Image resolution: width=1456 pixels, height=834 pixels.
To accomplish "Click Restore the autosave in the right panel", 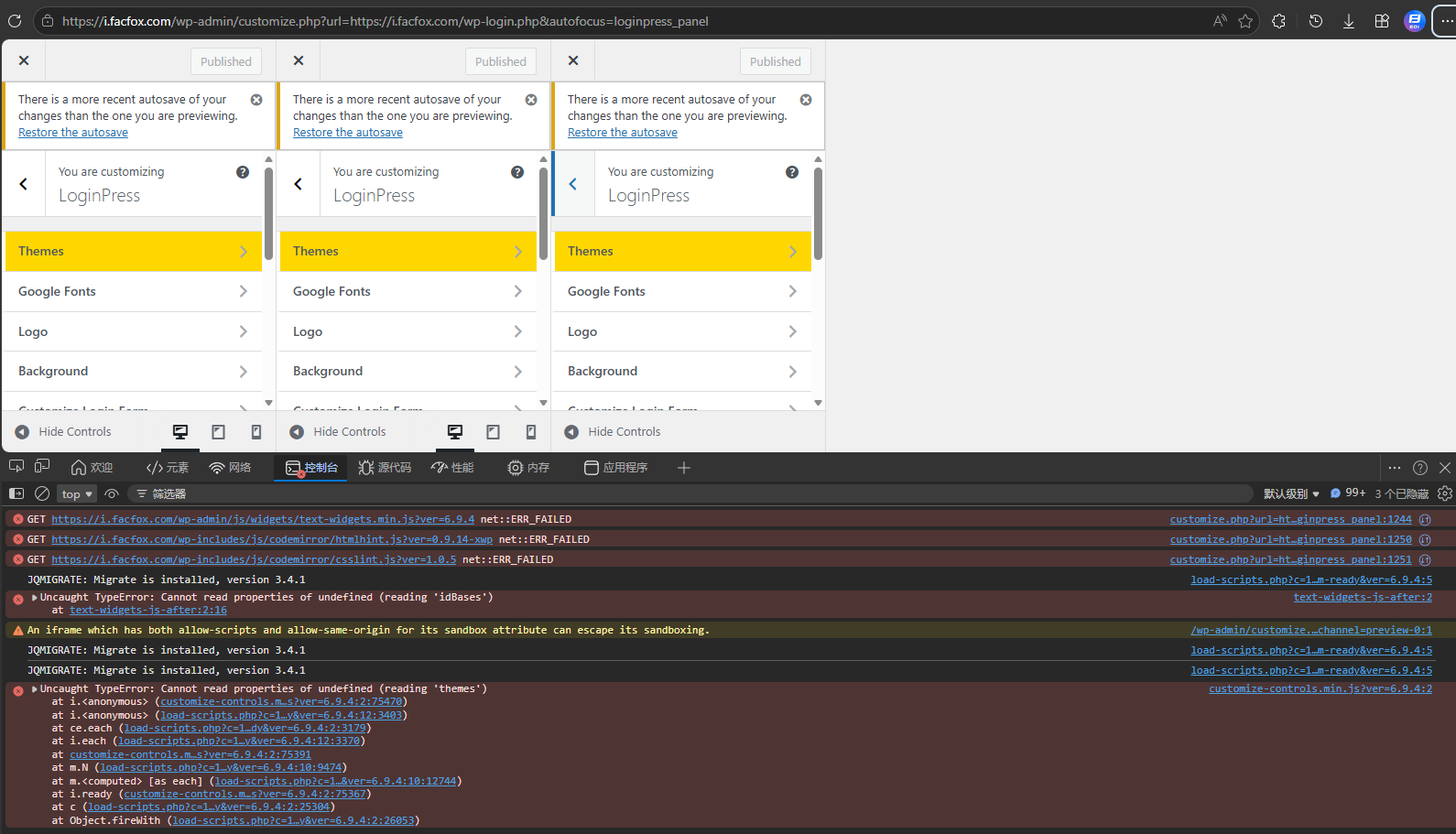I will point(623,133).
